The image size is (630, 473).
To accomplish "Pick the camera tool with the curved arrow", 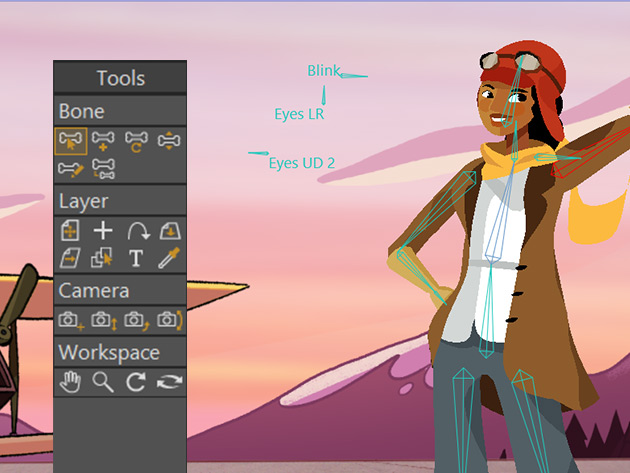I will click(x=137, y=320).
